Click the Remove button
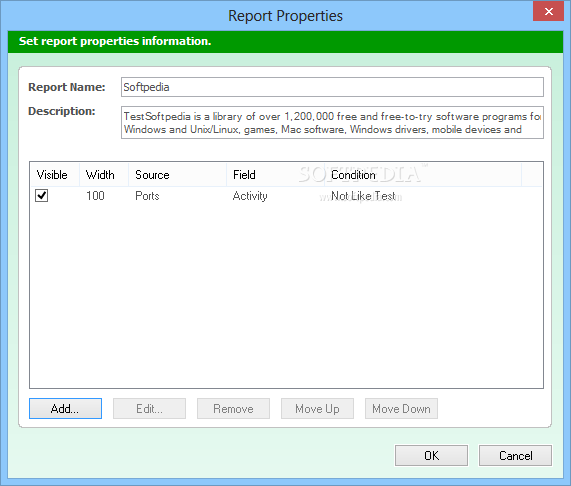Viewport: 571px width, 486px height. 233,408
